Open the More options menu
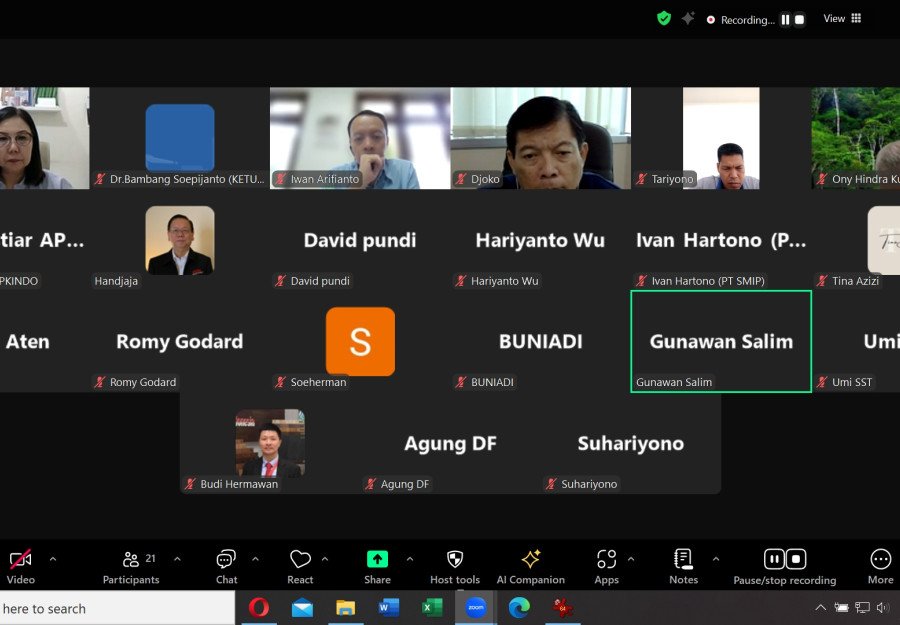Image resolution: width=900 pixels, height=625 pixels. 880,566
